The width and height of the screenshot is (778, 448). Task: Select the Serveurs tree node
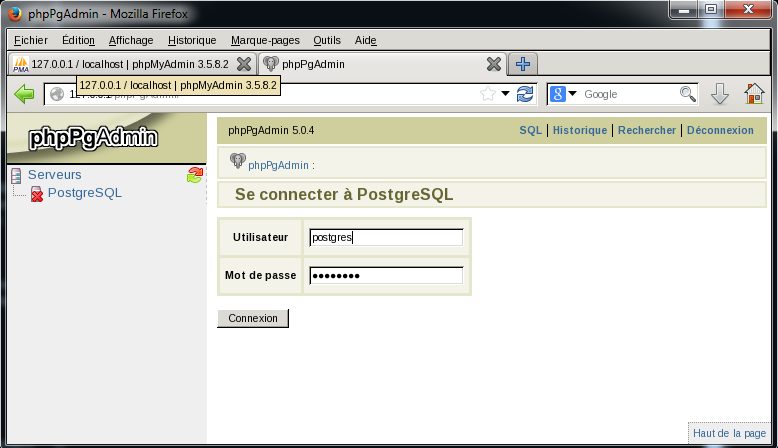point(54,174)
